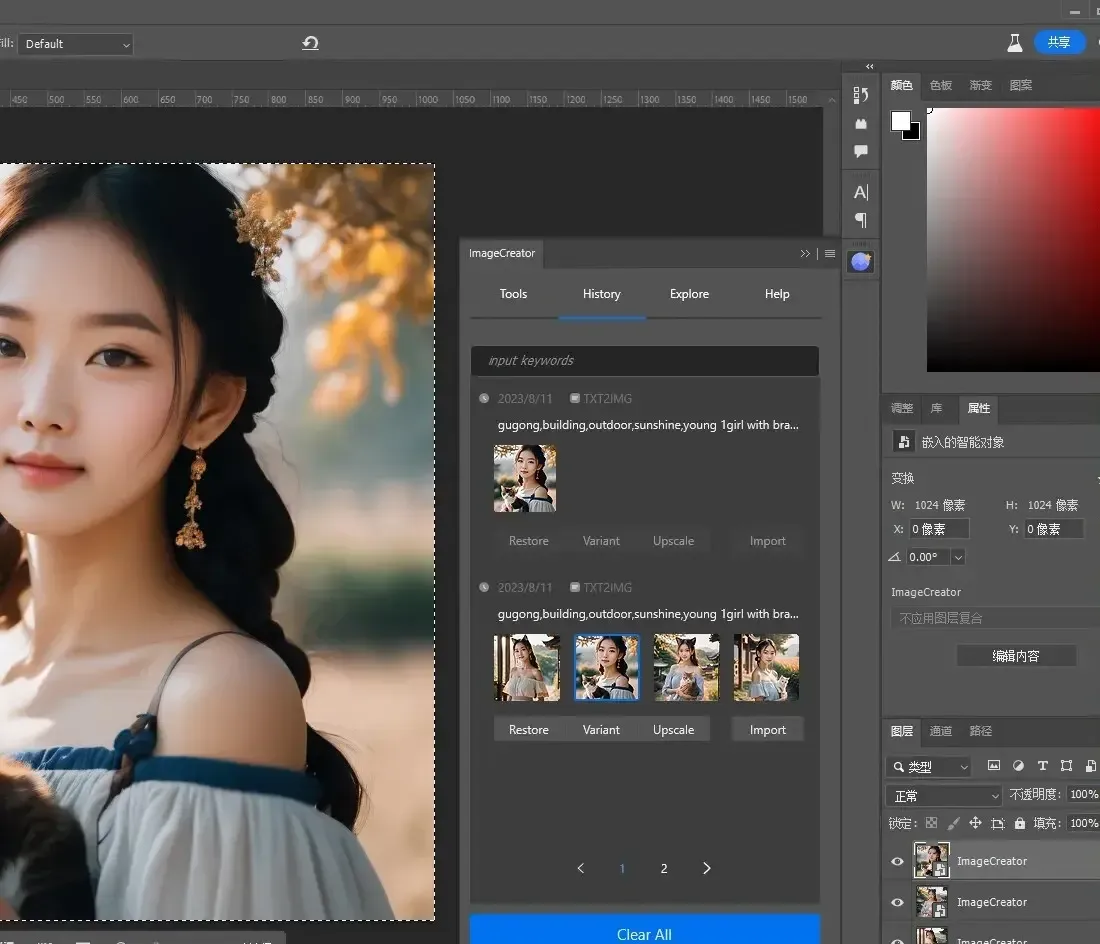Click the Y position input field
This screenshot has height=944, width=1100.
click(x=1054, y=529)
